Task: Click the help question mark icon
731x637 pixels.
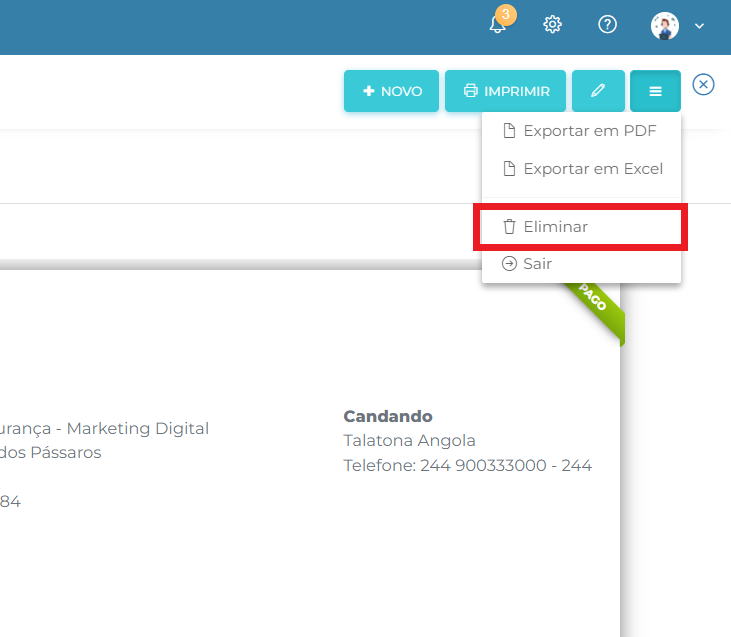Action: 607,24
